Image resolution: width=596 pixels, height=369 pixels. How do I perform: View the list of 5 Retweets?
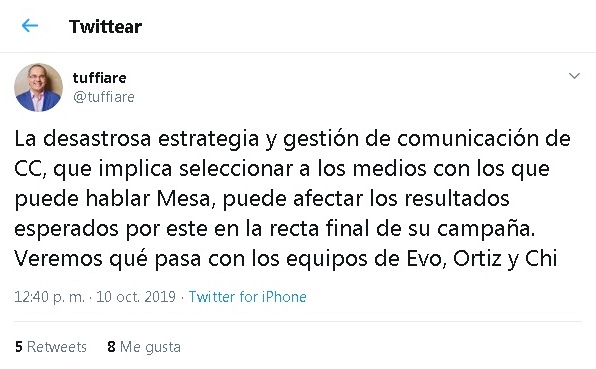51,347
